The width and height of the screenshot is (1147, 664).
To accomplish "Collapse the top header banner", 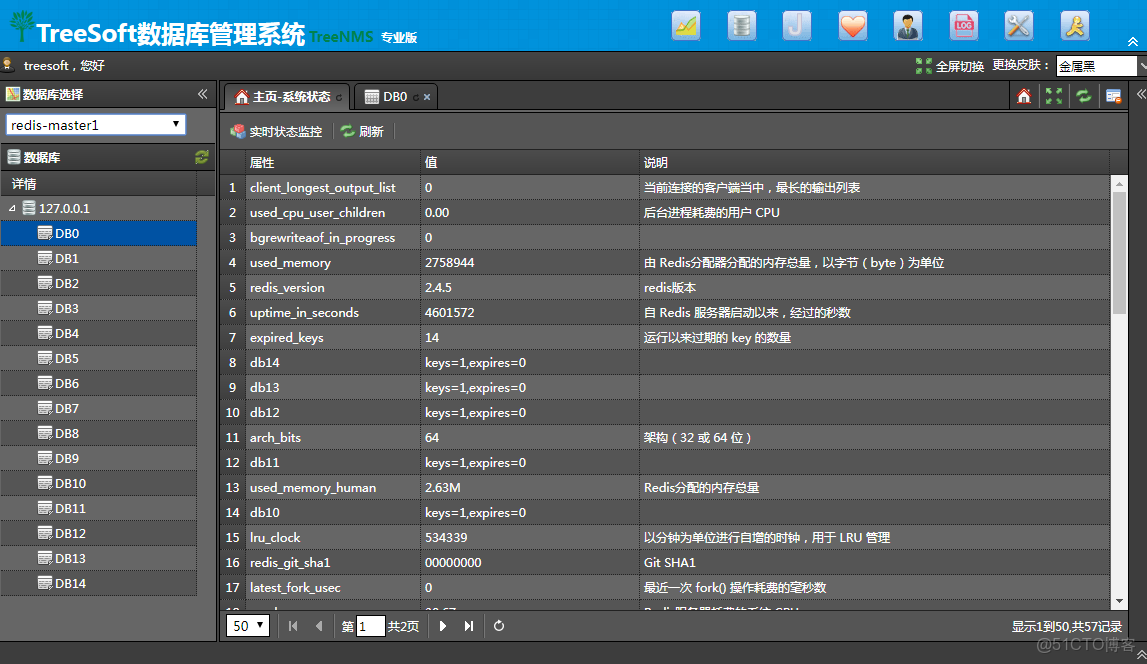I will click(x=1132, y=42).
